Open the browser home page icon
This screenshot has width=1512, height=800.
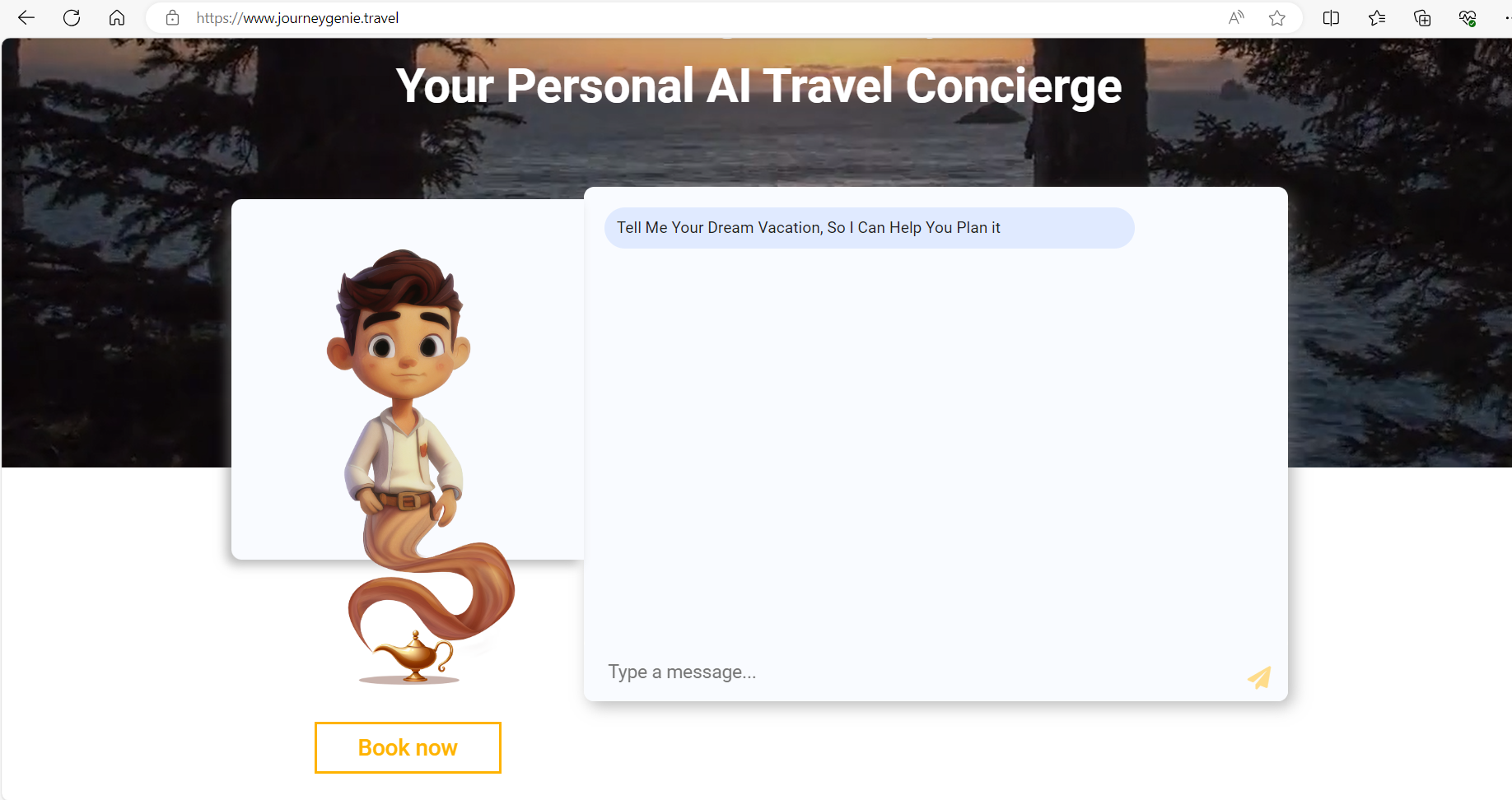pos(117,18)
